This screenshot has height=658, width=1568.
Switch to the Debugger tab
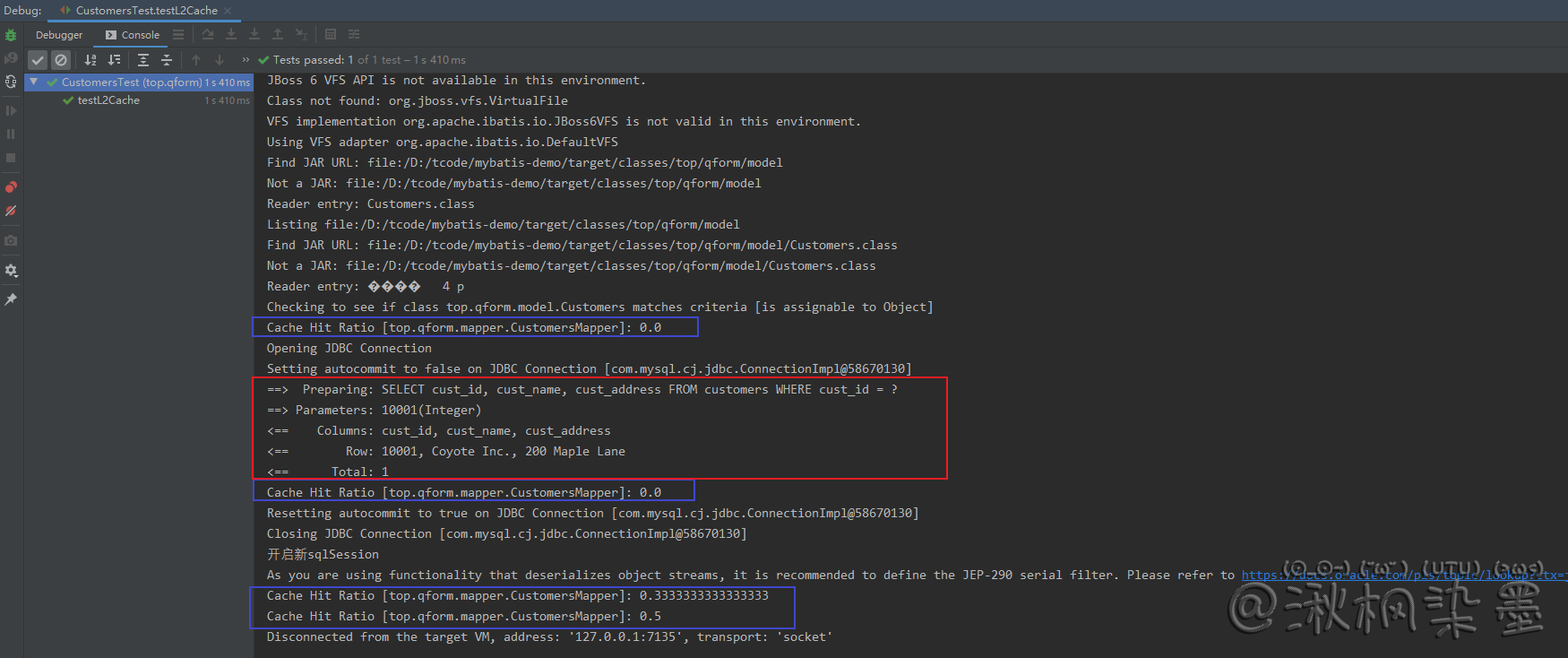click(59, 35)
